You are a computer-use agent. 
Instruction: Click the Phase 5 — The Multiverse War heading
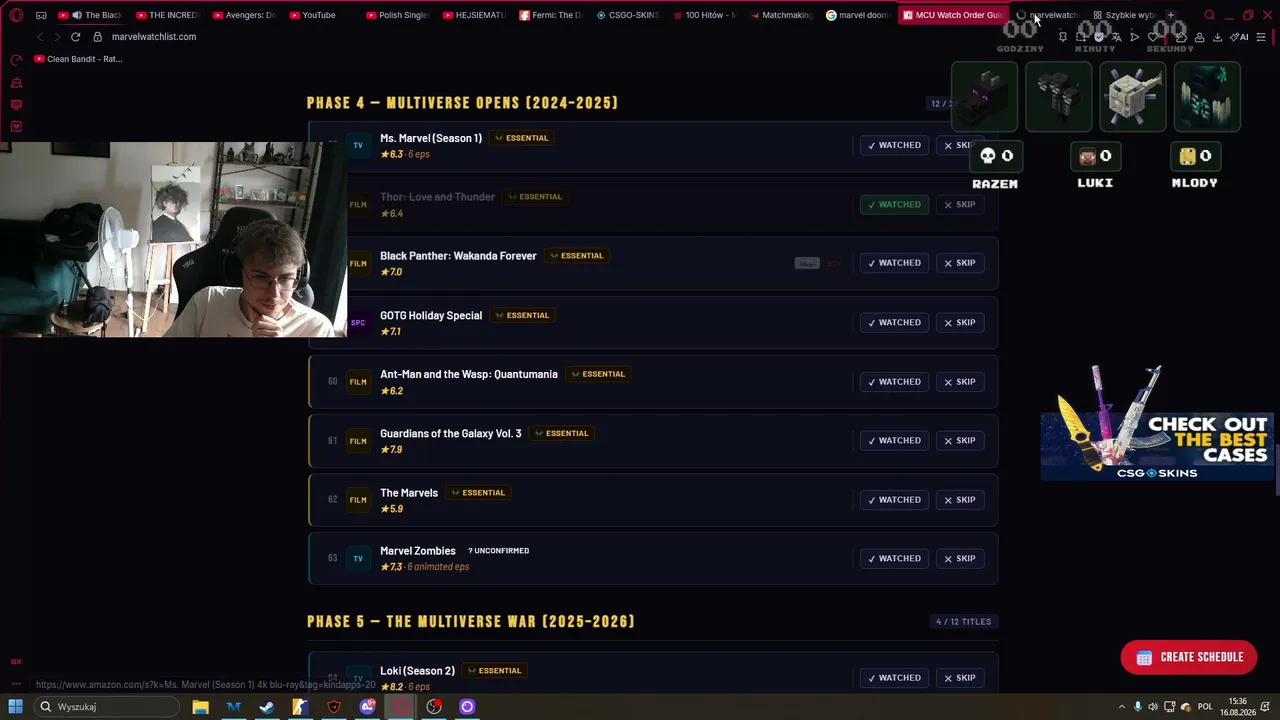(x=471, y=622)
